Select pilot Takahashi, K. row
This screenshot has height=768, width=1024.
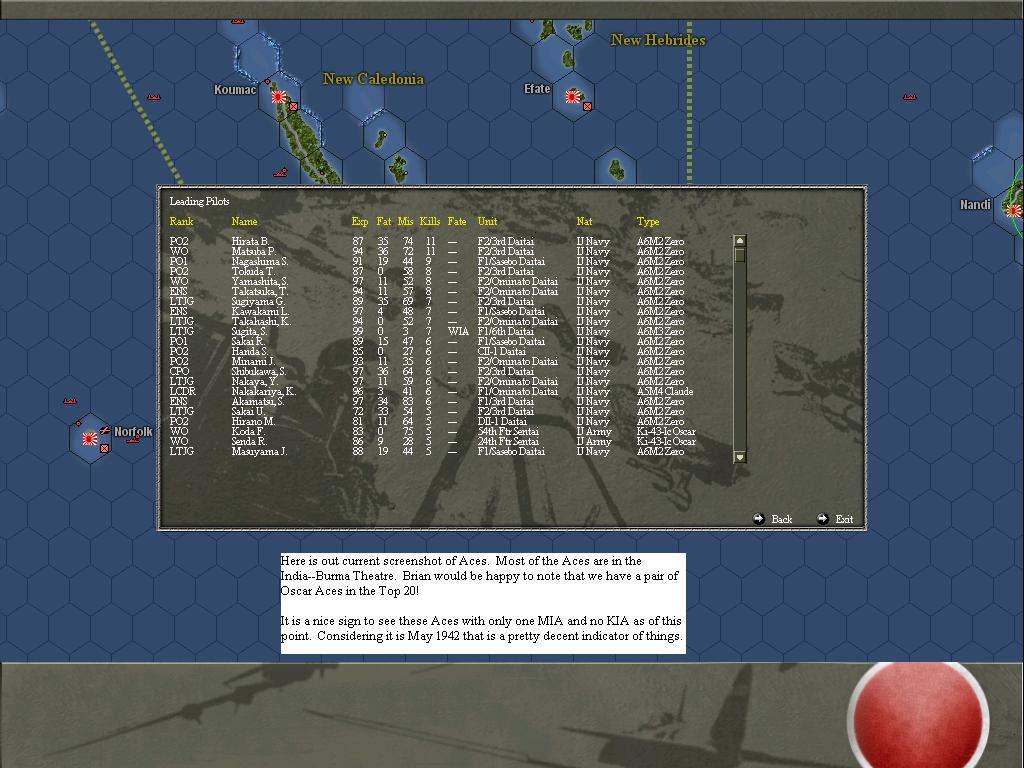[427, 321]
